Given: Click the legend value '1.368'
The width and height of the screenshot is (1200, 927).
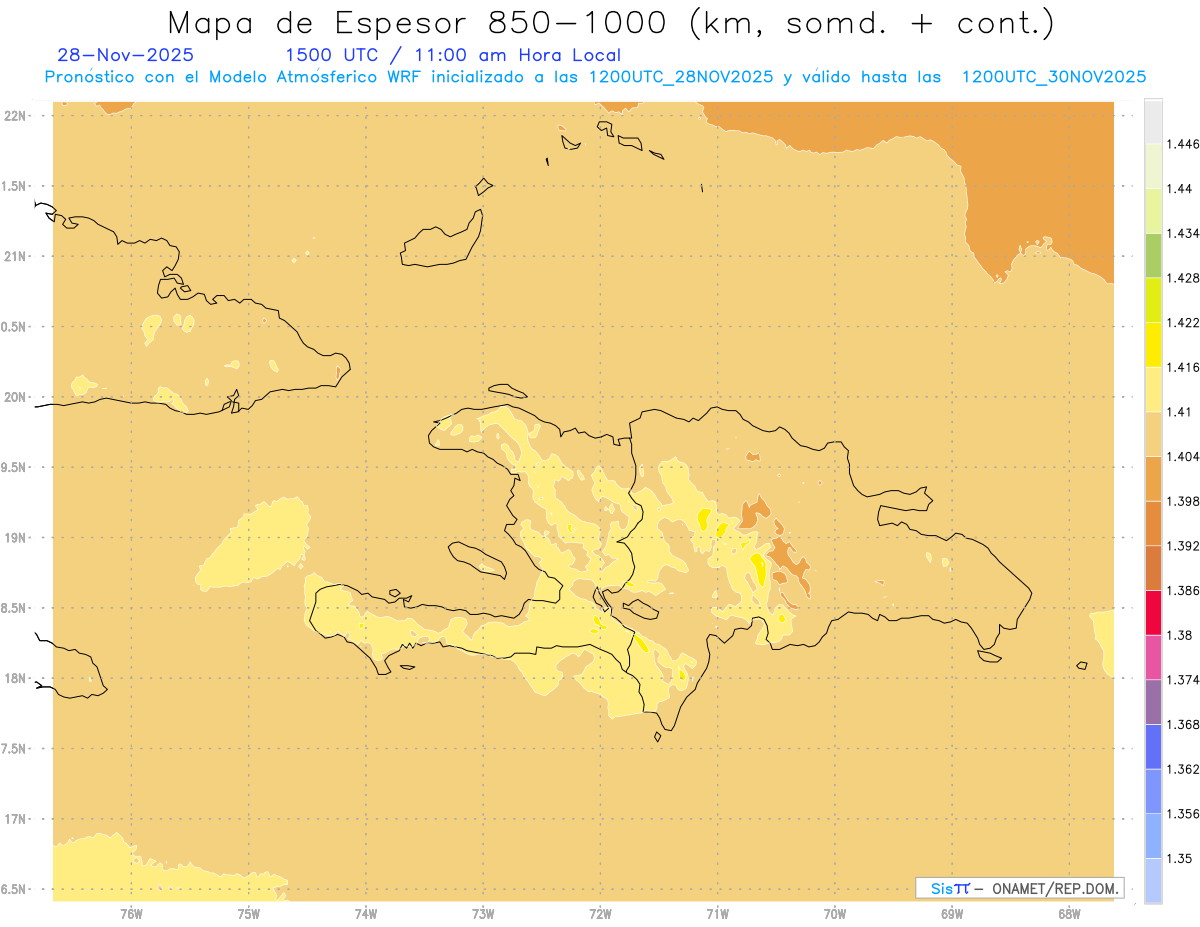Looking at the screenshot, I should point(1184,724).
